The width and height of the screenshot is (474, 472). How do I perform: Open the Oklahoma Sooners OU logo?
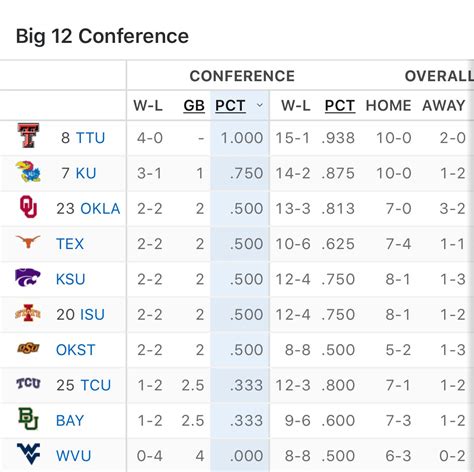28,207
